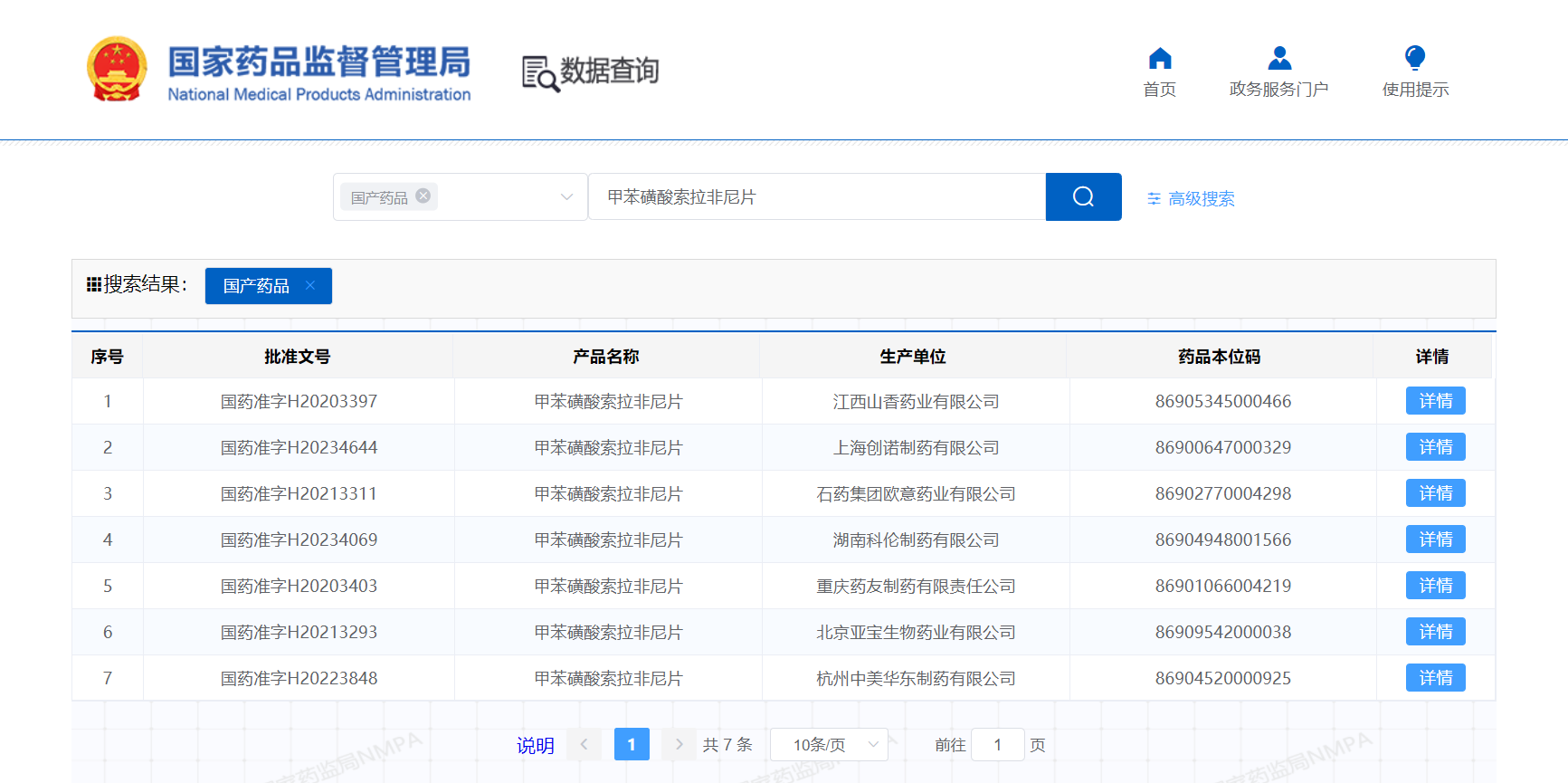
Task: Click the NMPA national emblem logo
Action: pyautogui.click(x=117, y=69)
